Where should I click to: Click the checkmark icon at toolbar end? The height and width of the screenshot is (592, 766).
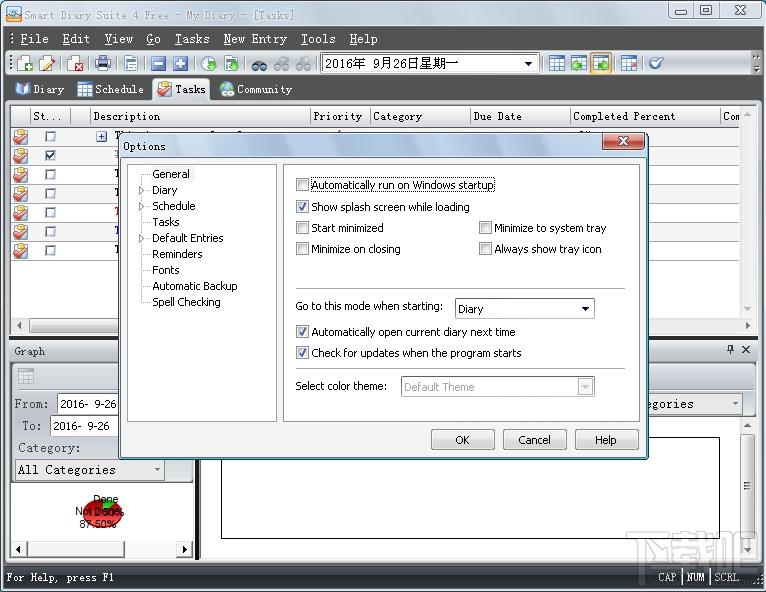656,63
